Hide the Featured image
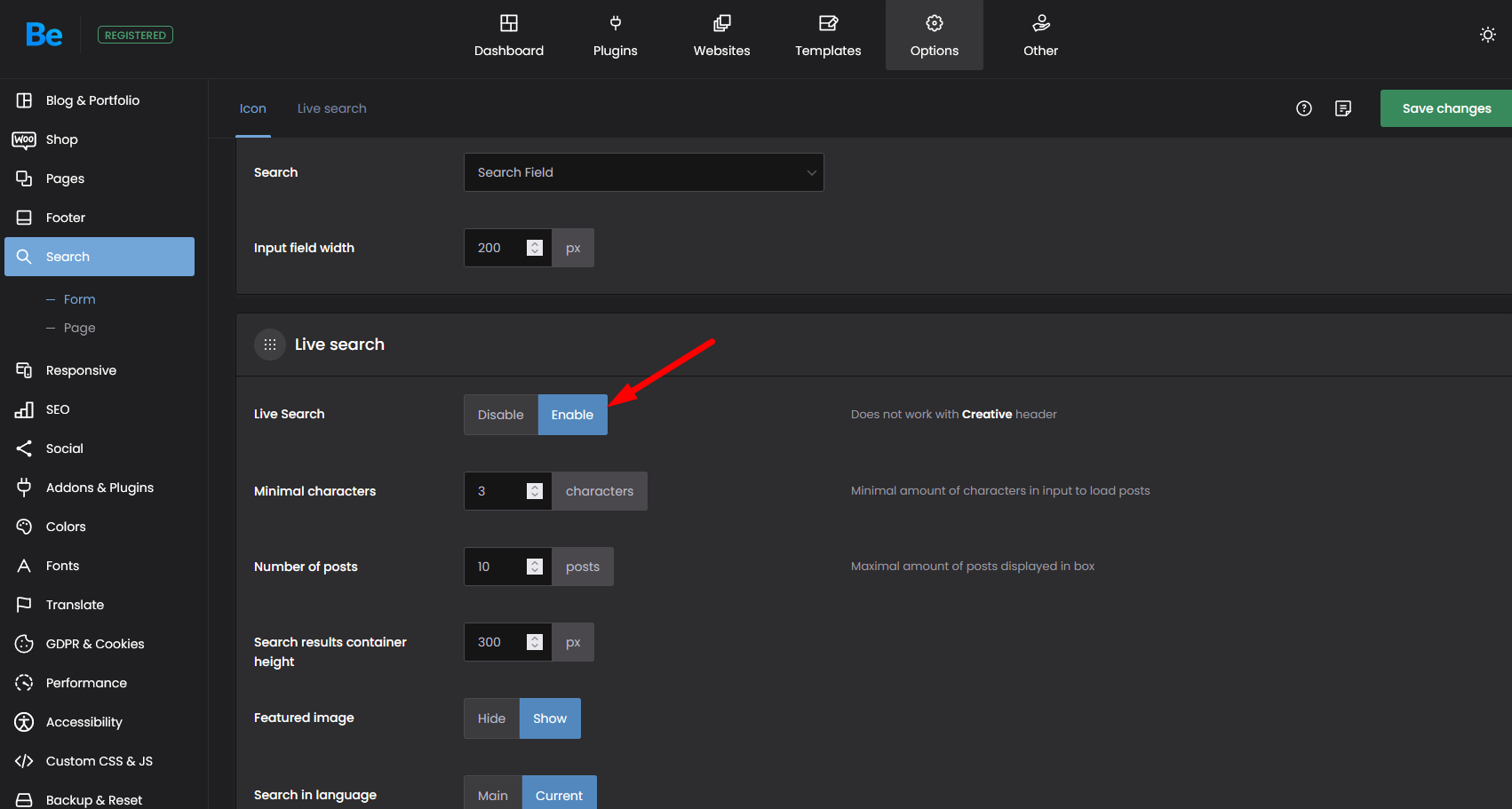 pyautogui.click(x=491, y=718)
